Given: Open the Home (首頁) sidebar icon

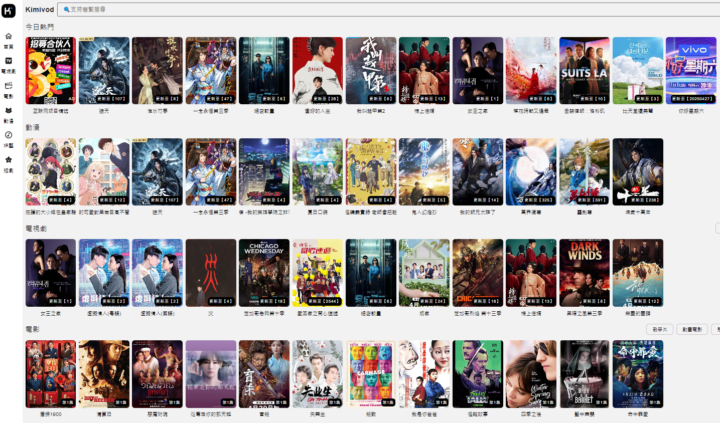Looking at the screenshot, I should [8, 39].
